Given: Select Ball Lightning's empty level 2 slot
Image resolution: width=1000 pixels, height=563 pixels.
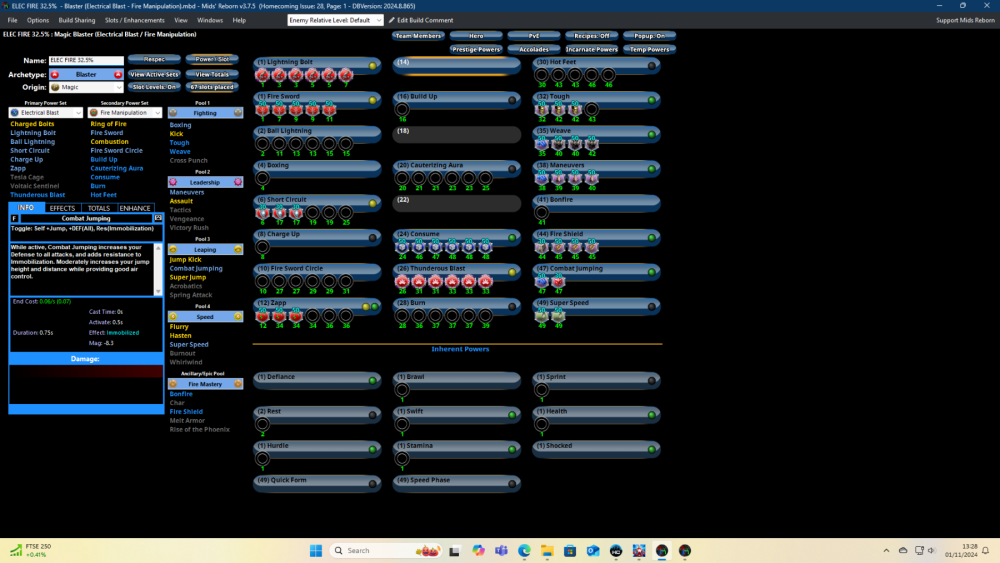Looking at the screenshot, I should [x=262, y=144].
